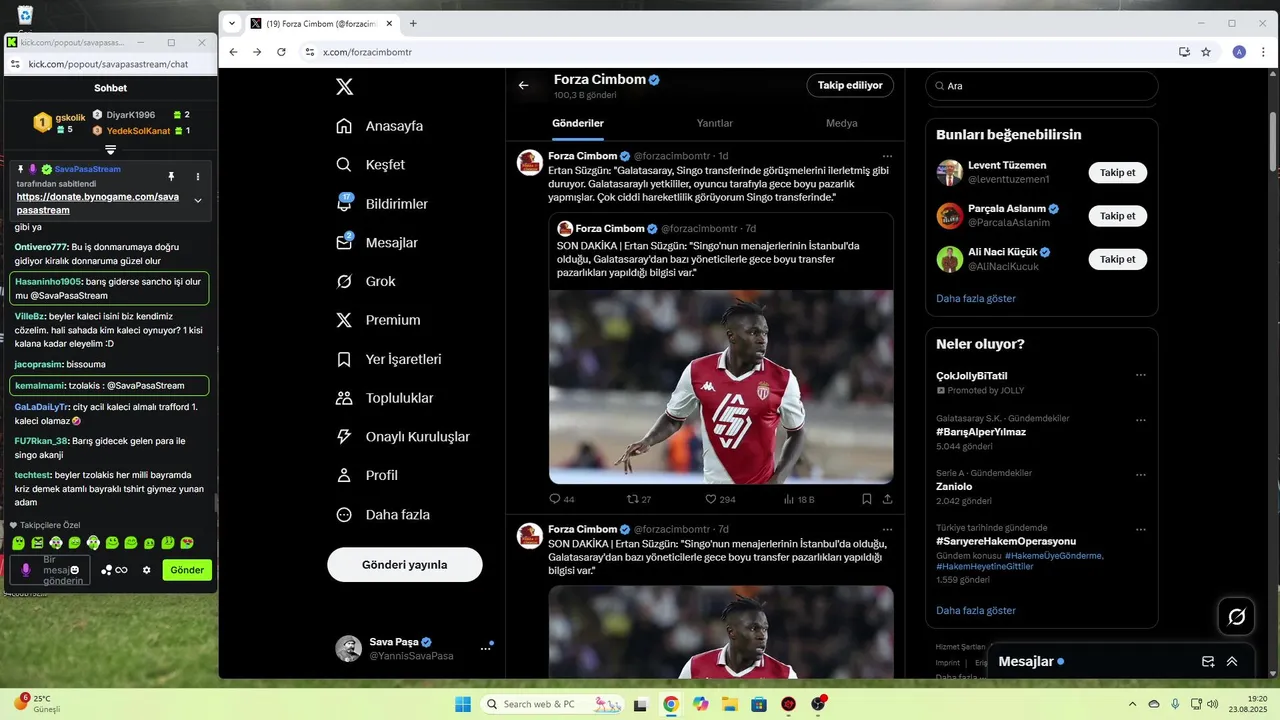This screenshot has width=1280, height=720.
Task: Compose new message in Mesajlar drawer
Action: 1208,662
